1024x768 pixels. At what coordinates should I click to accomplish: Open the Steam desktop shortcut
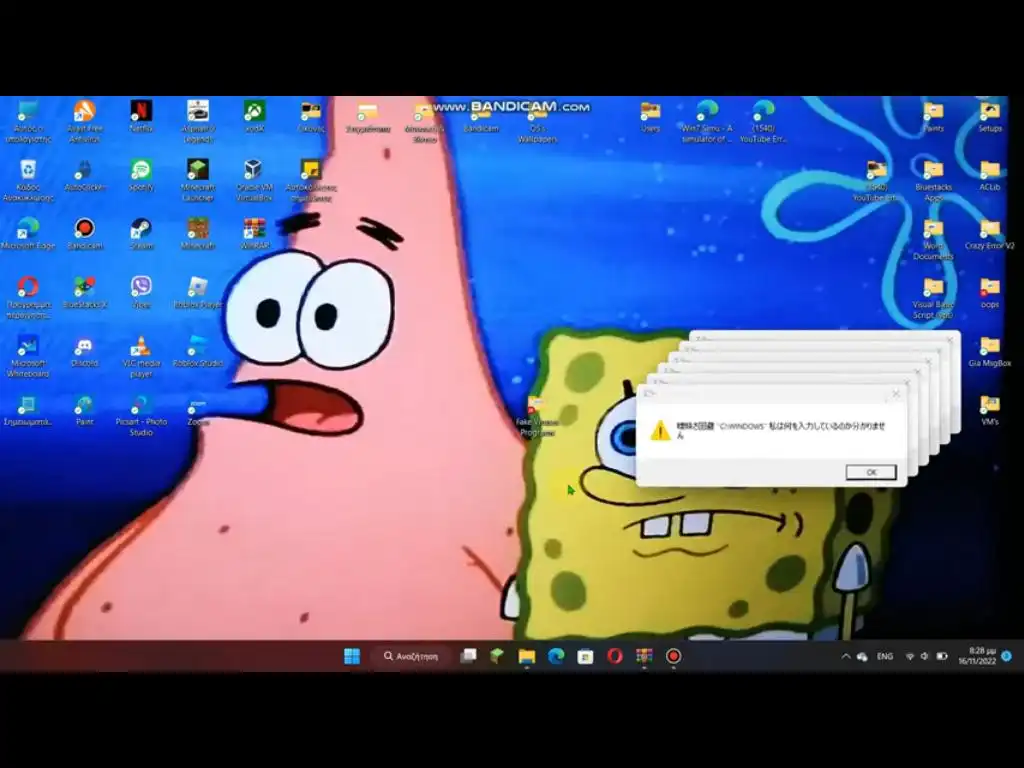[141, 234]
